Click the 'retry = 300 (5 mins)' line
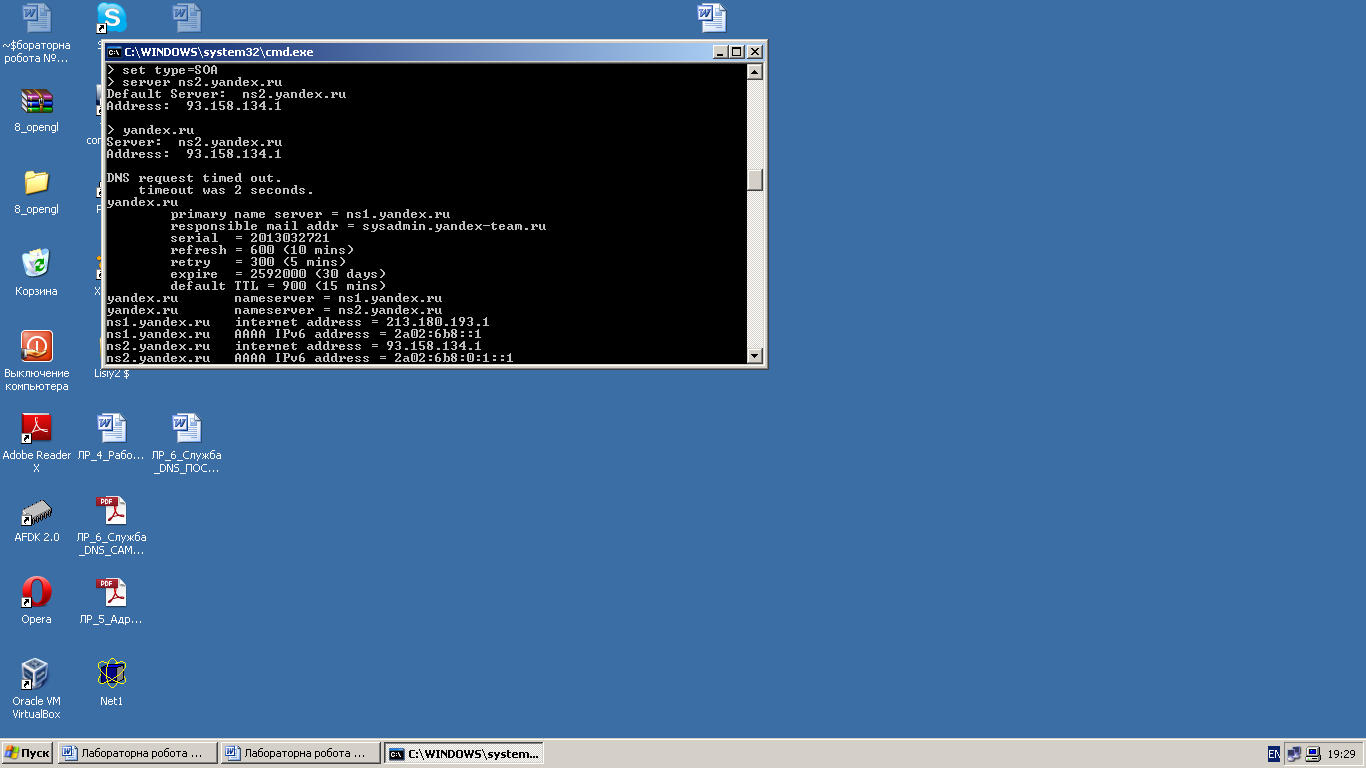The height and width of the screenshot is (768, 1366). [x=258, y=262]
